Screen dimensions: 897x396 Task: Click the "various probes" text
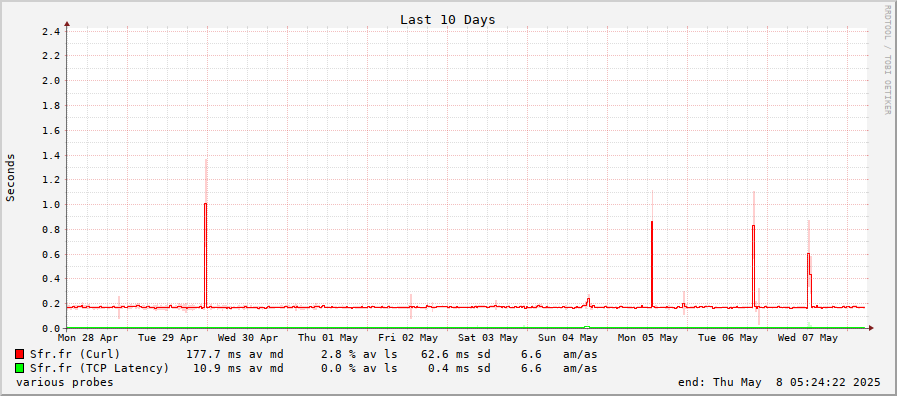(65, 382)
